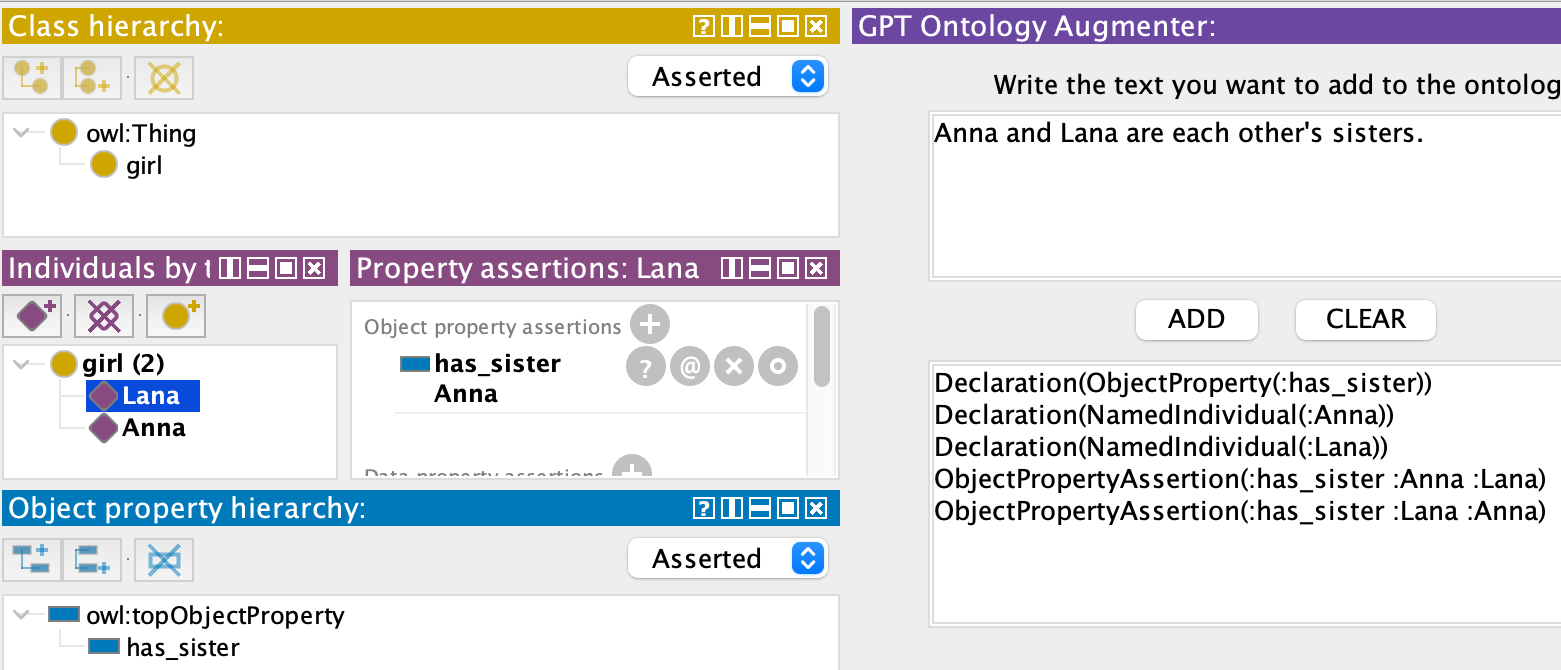1561x670 pixels.
Task: Open Asserted dropdown in Object property hierarchy
Action: pos(727,559)
